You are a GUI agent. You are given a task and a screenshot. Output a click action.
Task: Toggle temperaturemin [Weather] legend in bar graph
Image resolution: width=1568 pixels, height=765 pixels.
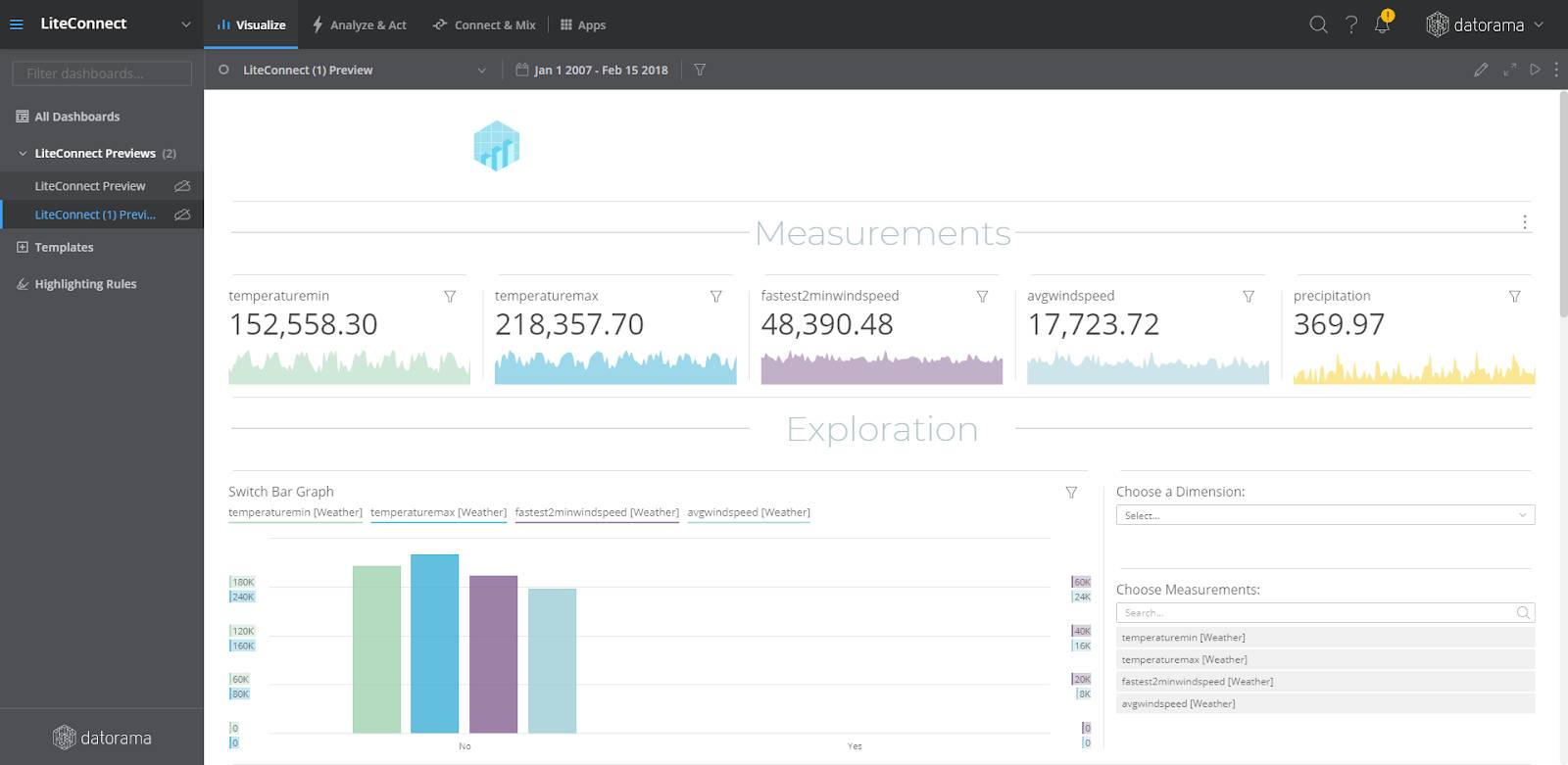pos(295,512)
